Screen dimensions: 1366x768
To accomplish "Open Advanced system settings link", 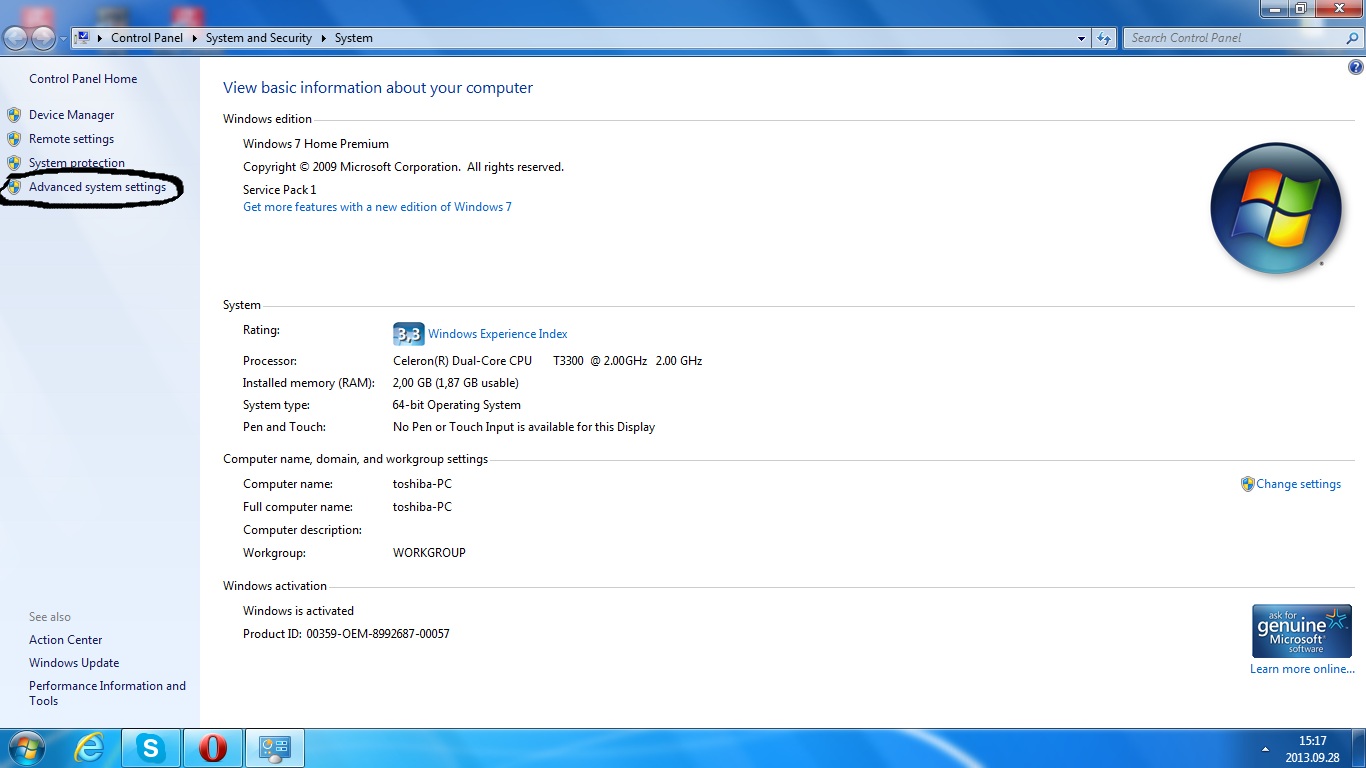I will click(97, 187).
